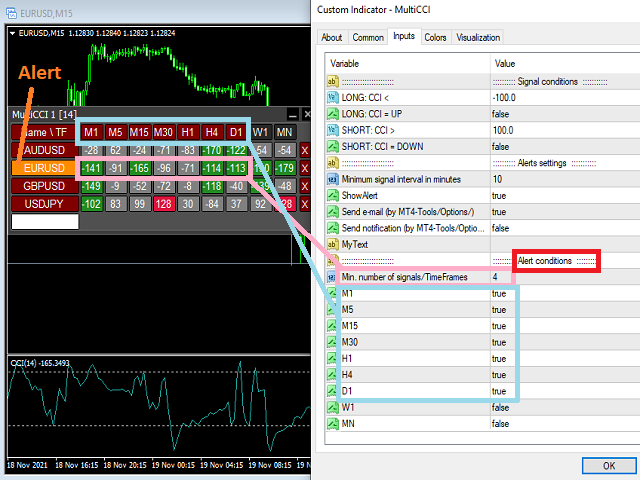Screen dimensions: 640x480
Task: Minimize the MultiCCI panel
Action: click(292, 115)
